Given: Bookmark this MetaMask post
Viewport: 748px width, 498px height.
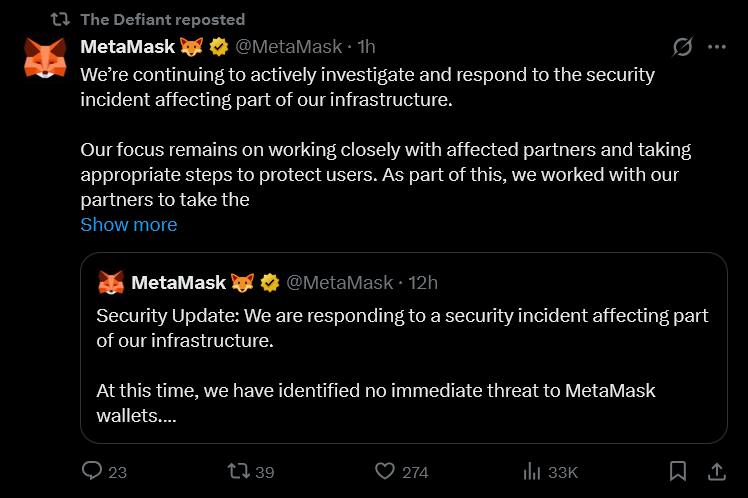Looking at the screenshot, I should 678,471.
